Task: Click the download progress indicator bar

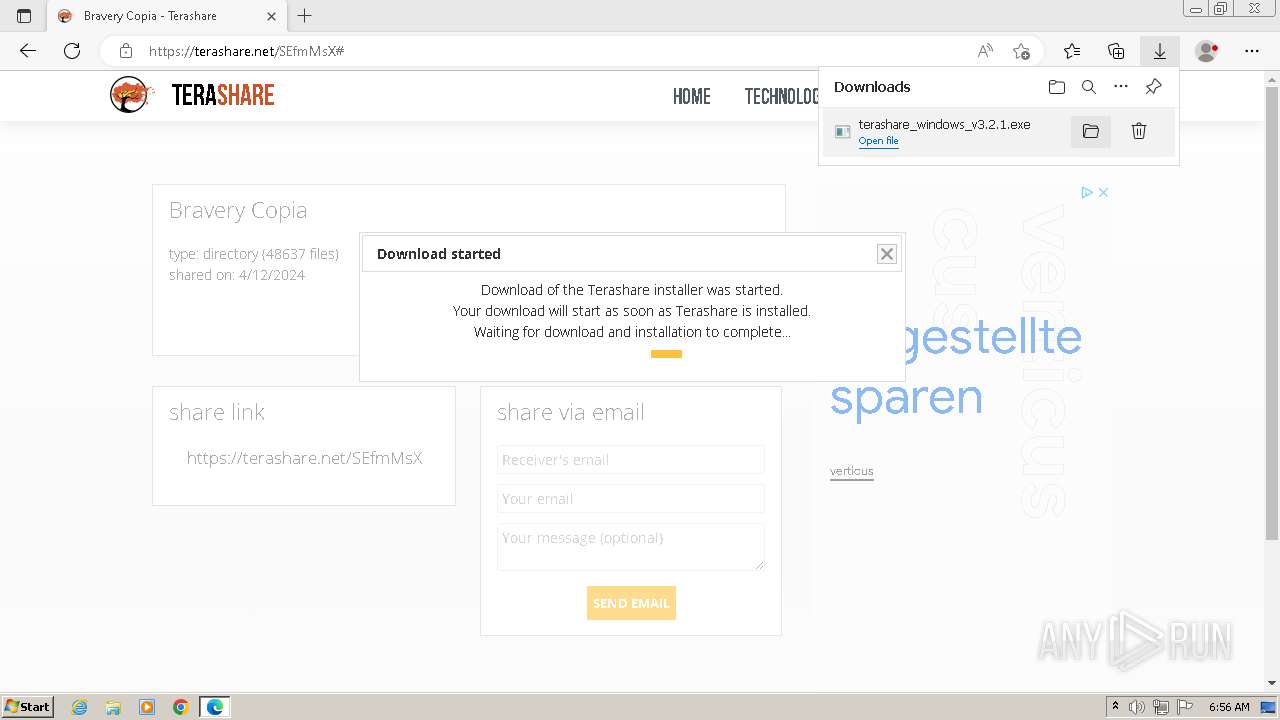Action: [x=666, y=354]
